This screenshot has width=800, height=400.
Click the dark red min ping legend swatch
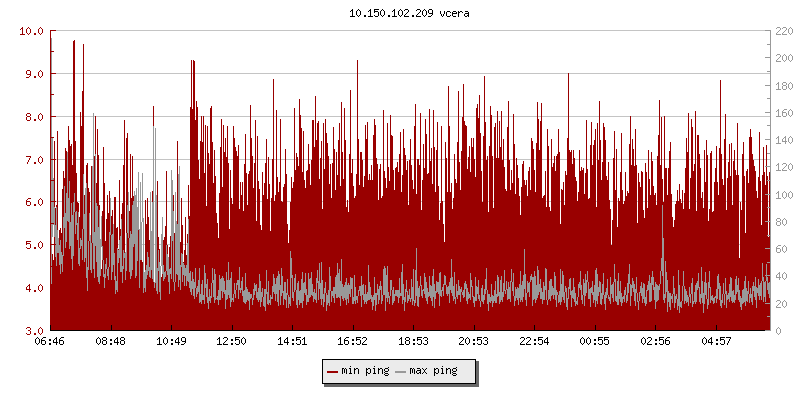tap(333, 371)
